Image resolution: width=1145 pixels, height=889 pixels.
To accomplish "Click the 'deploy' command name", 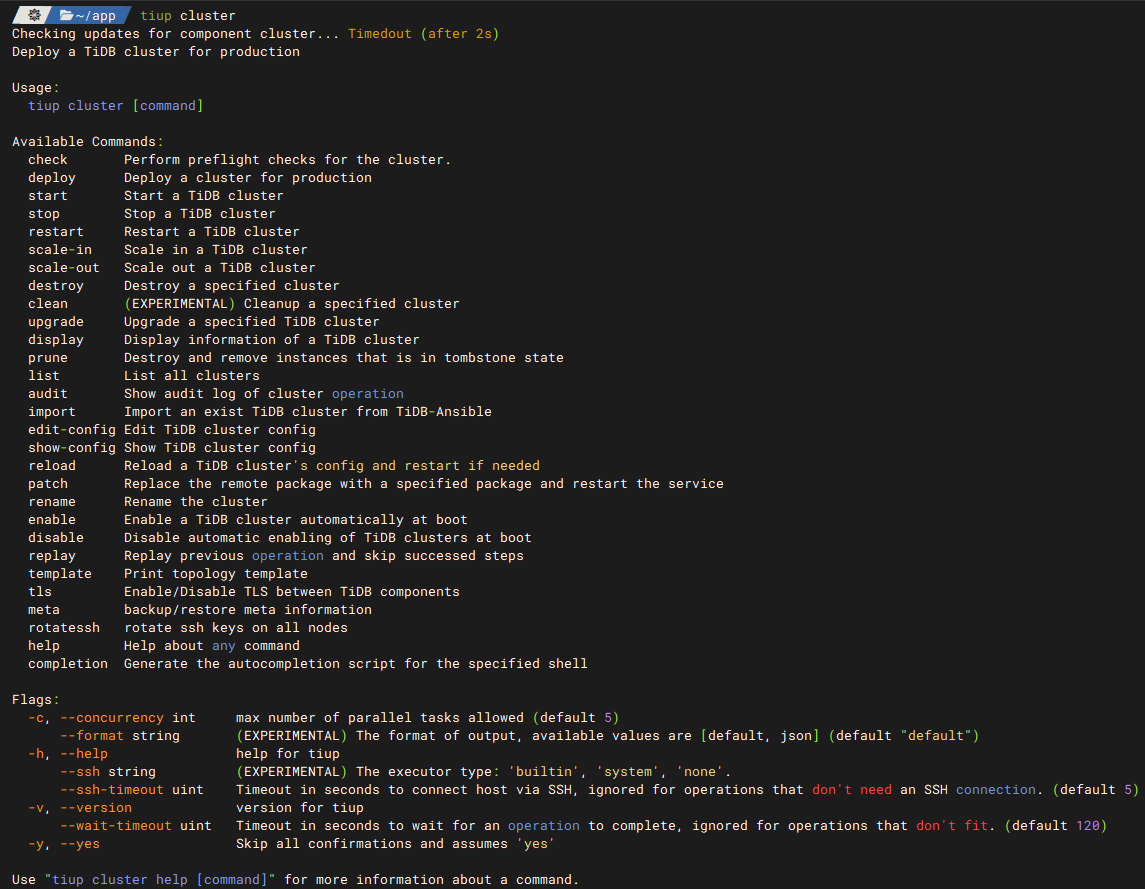I will coord(52,178).
